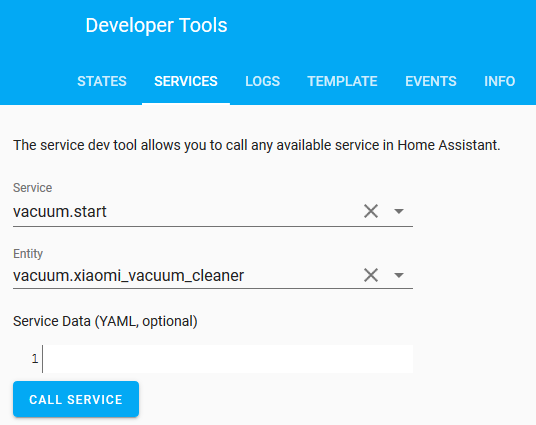This screenshot has width=536, height=425.
Task: Click the Service Data (YAML, optional) label
Action: pyautogui.click(x=105, y=321)
